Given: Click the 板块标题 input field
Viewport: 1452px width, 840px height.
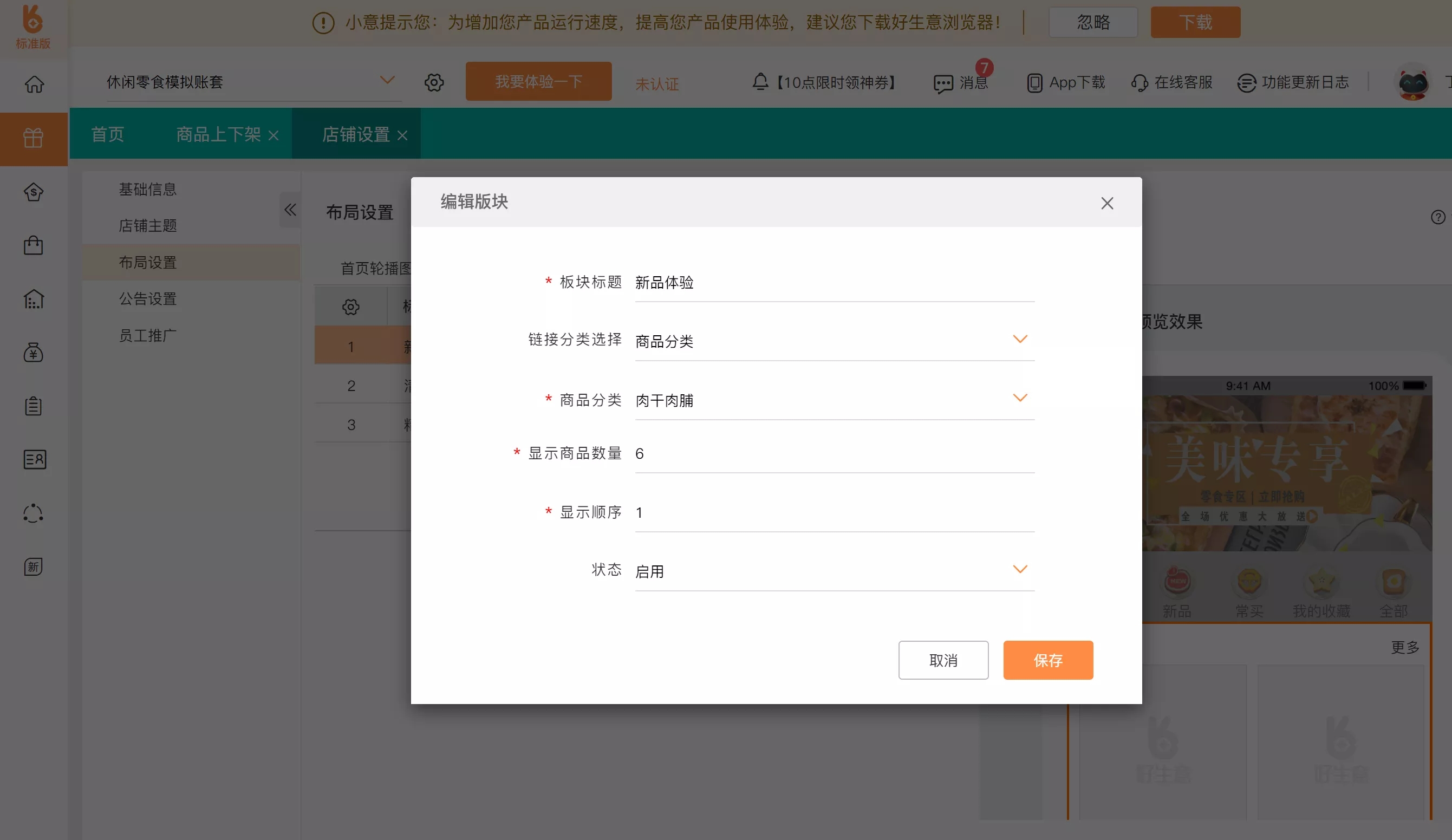Looking at the screenshot, I should click(x=835, y=282).
